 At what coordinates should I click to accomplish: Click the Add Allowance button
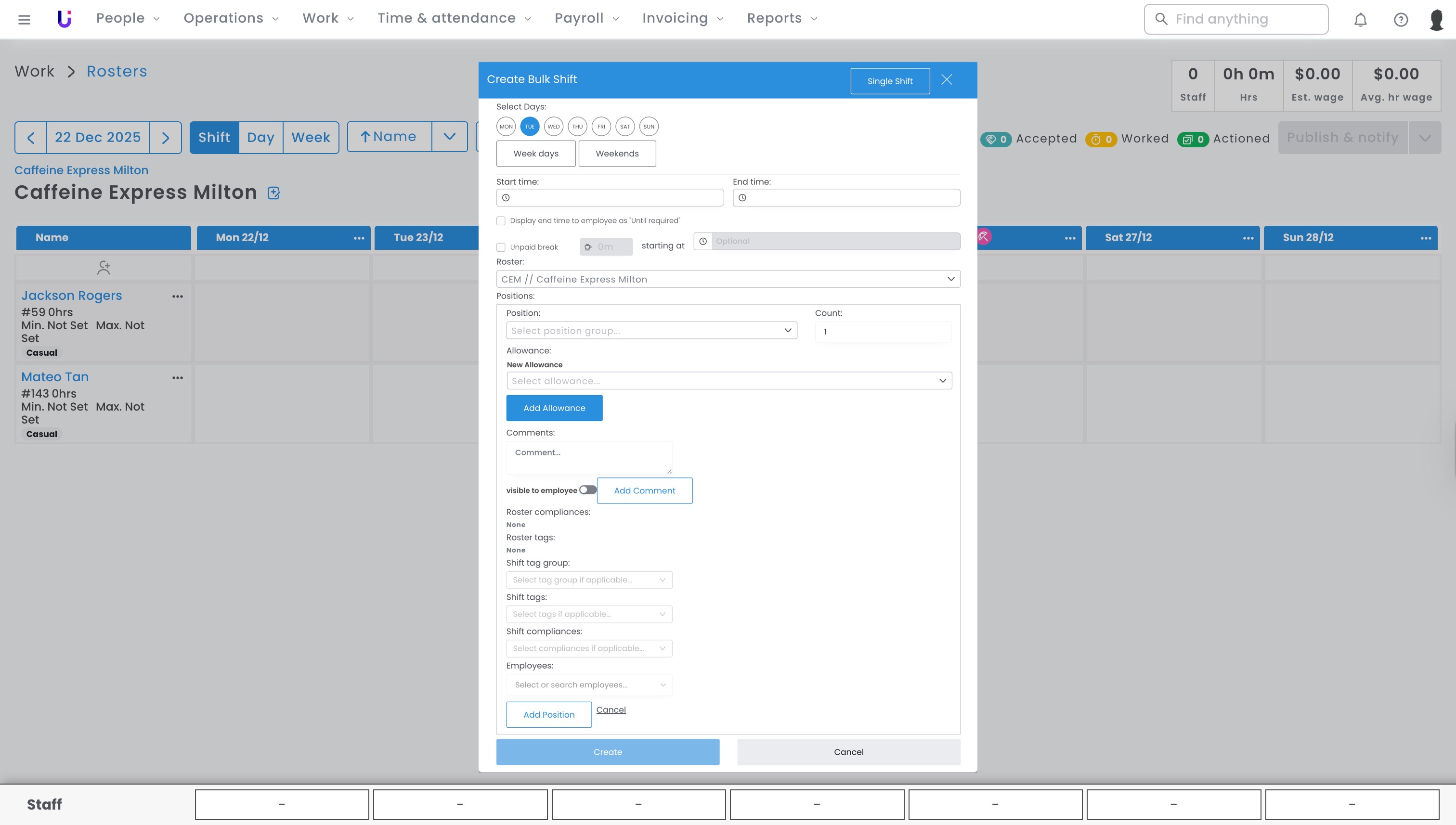click(554, 408)
